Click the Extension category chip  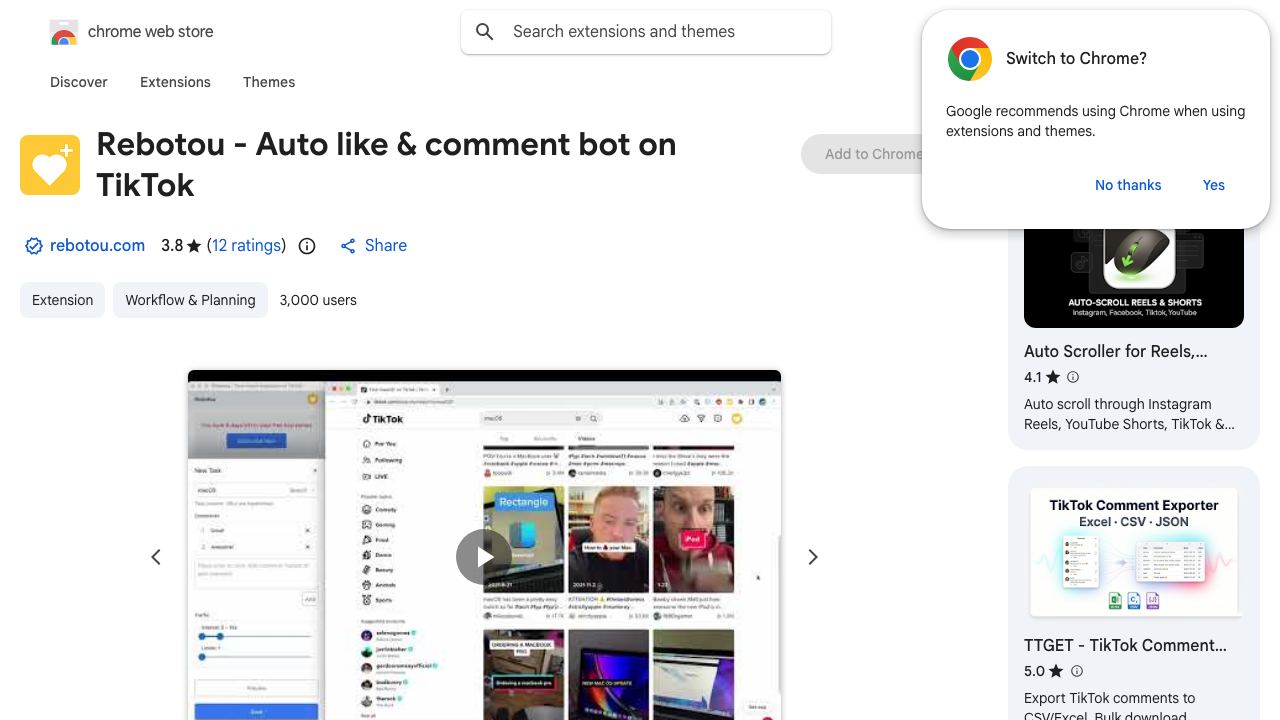(x=62, y=300)
